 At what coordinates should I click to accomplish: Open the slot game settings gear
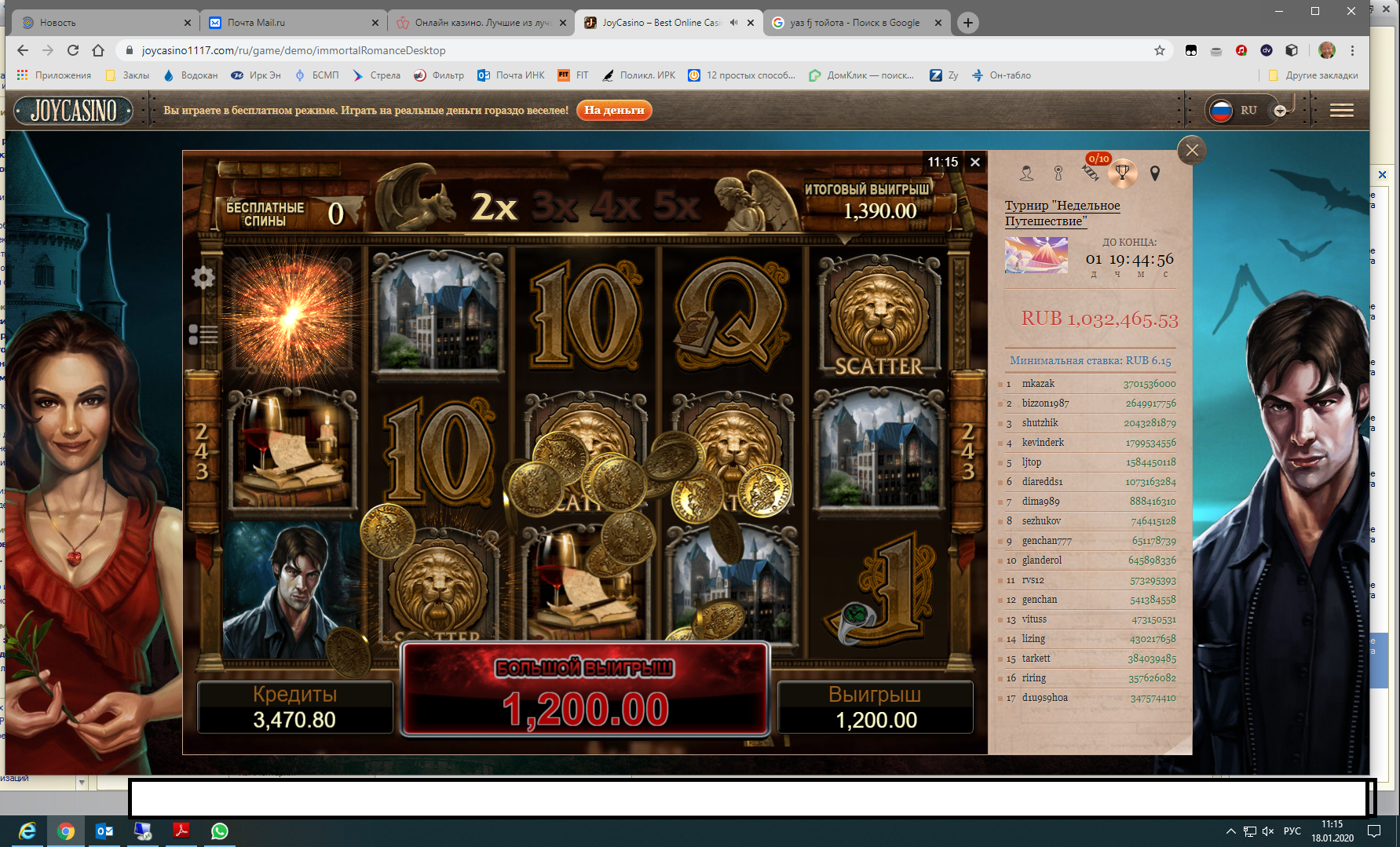(203, 277)
